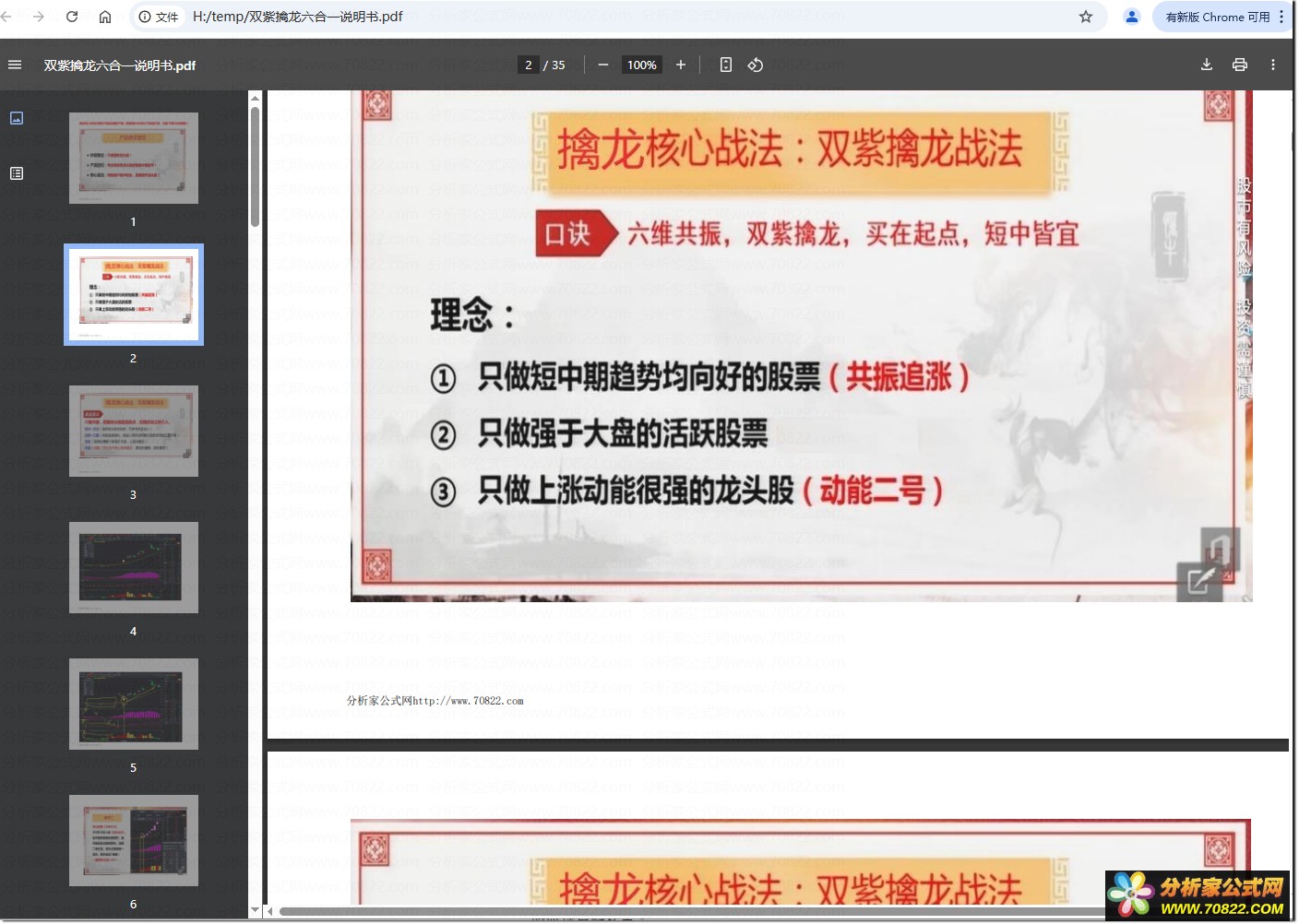Click the edit pencil icon on the slide
The image size is (1299, 924).
1199,581
